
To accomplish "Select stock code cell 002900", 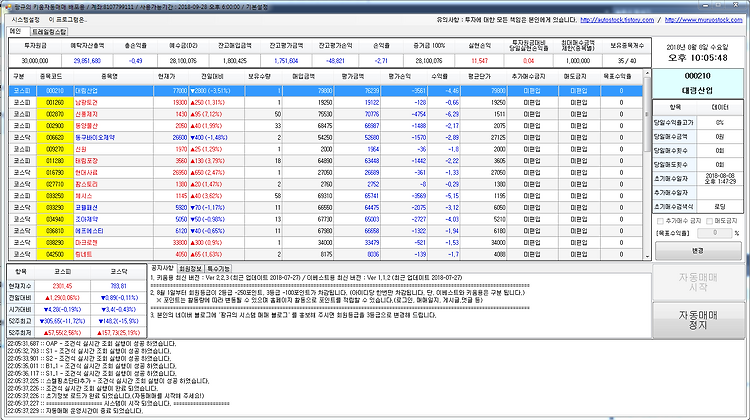I will [x=55, y=126].
